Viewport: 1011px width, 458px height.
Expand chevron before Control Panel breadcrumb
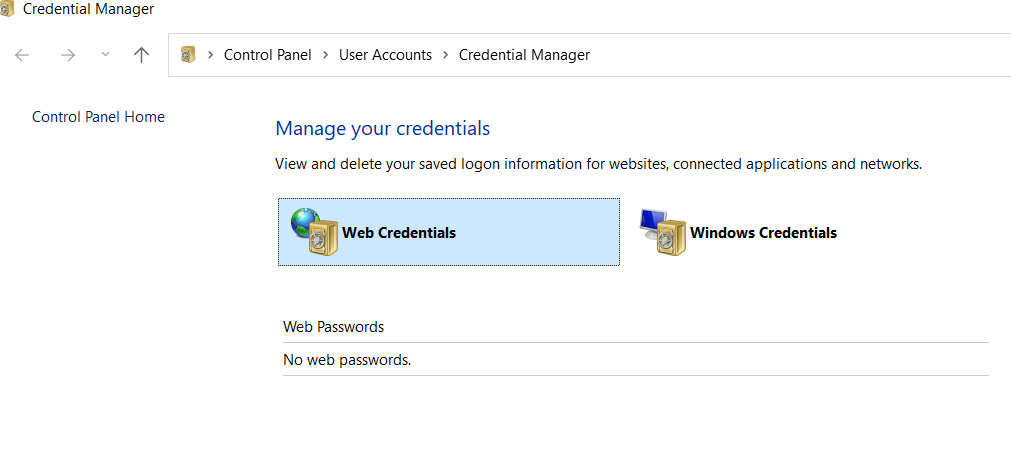[x=210, y=55]
